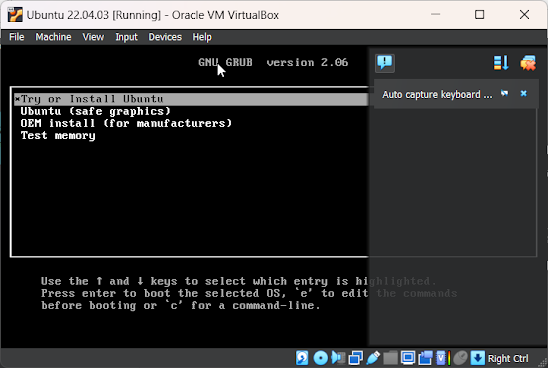
Task: Click the Right Ctrl host key label
Action: (x=508, y=358)
